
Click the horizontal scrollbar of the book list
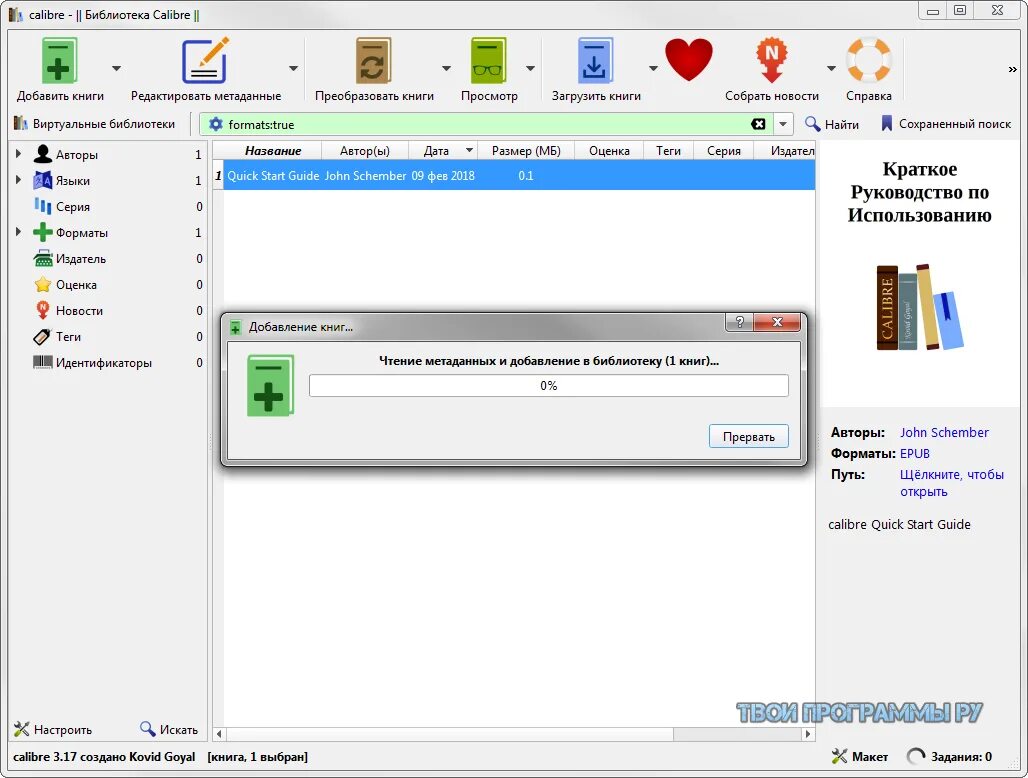[450, 734]
